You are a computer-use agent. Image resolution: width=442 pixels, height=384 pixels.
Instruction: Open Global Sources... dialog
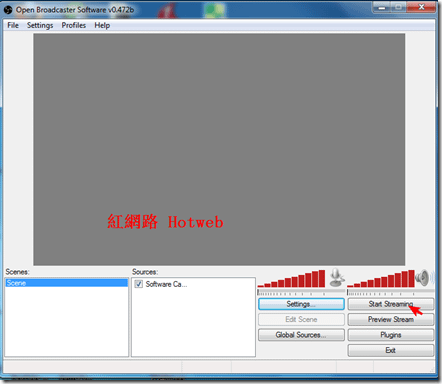pos(301,335)
